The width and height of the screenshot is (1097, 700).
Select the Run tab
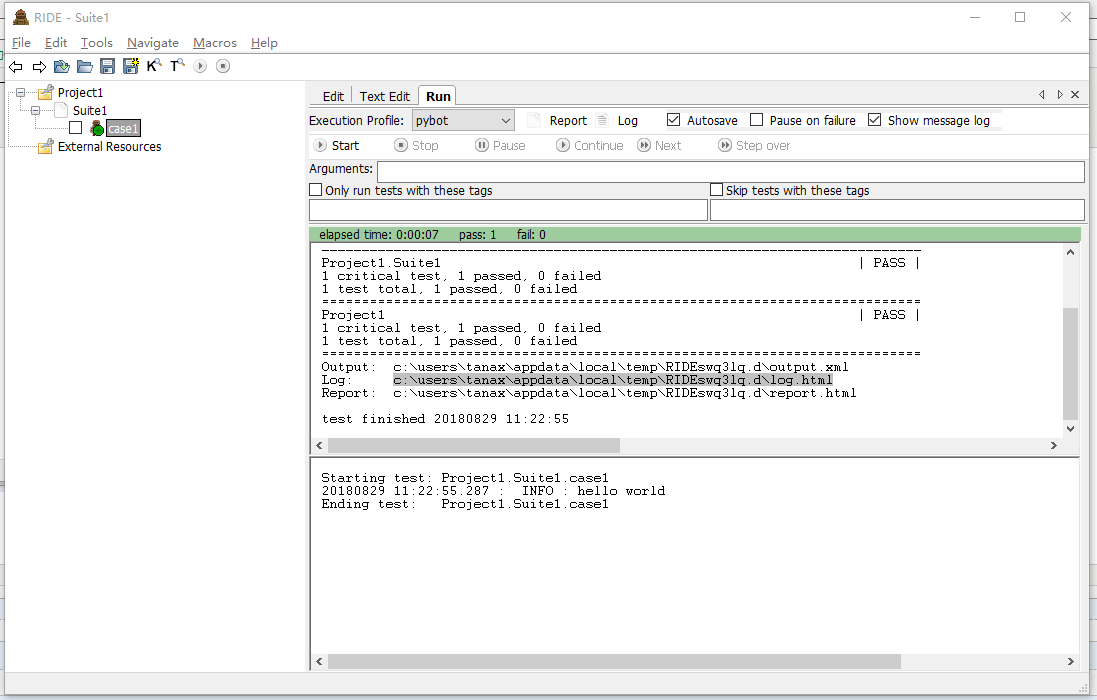coord(438,96)
